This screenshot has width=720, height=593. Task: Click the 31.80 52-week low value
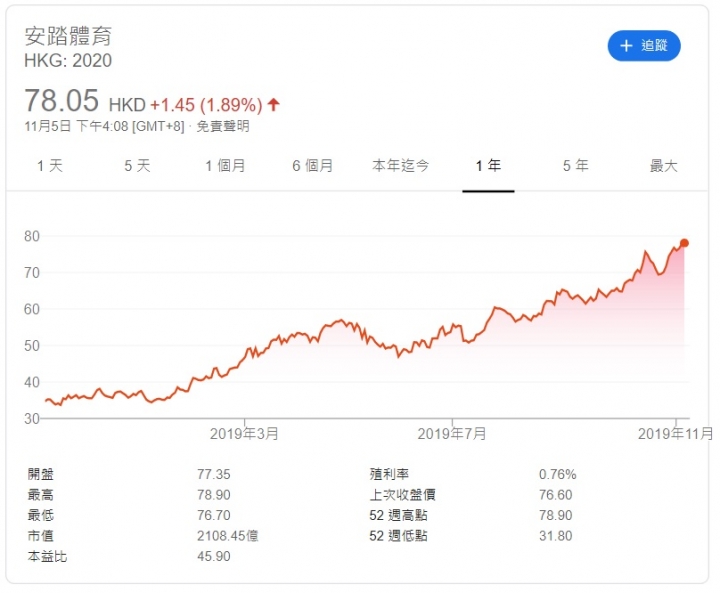(x=556, y=536)
